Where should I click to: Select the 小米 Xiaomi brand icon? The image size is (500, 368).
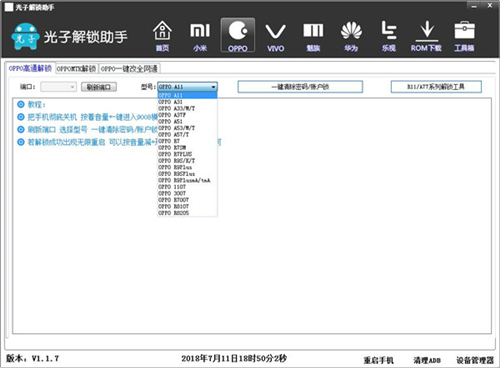click(x=200, y=36)
